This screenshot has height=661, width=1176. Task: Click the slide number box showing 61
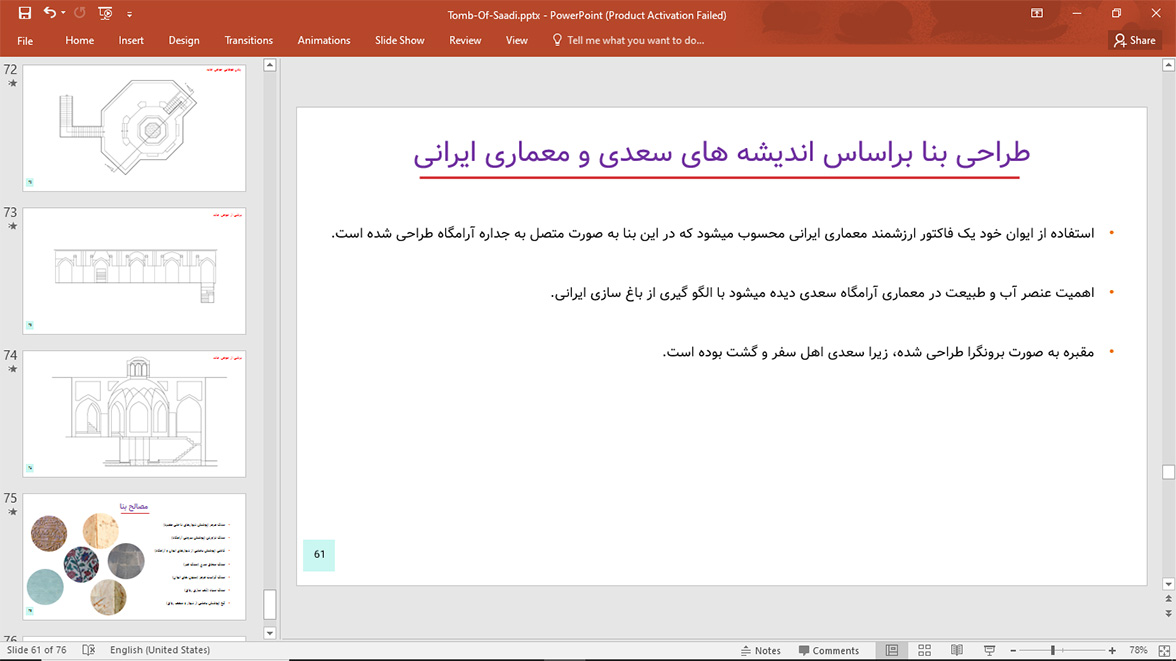[x=319, y=555]
